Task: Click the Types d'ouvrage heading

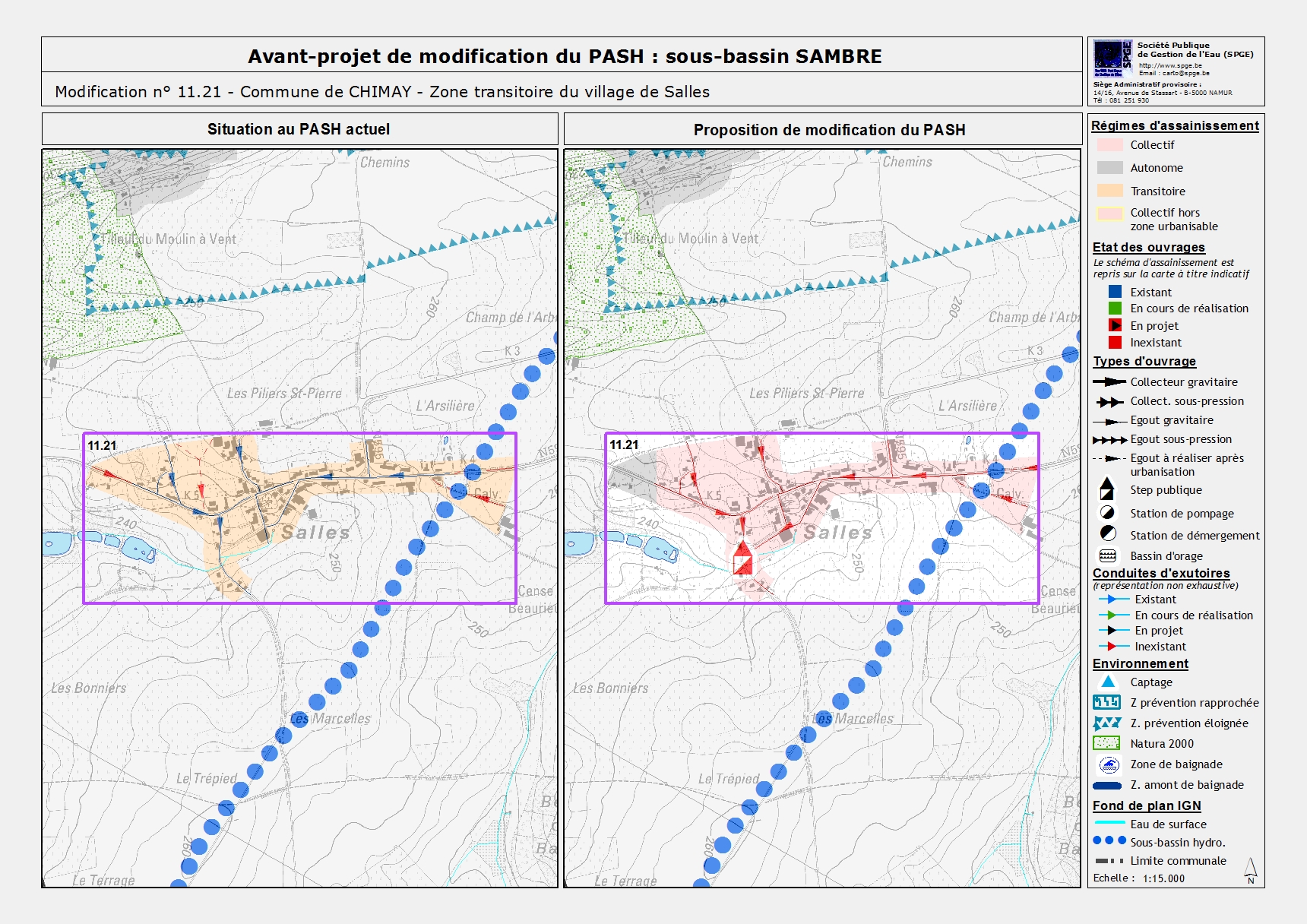Action: coord(1144,361)
